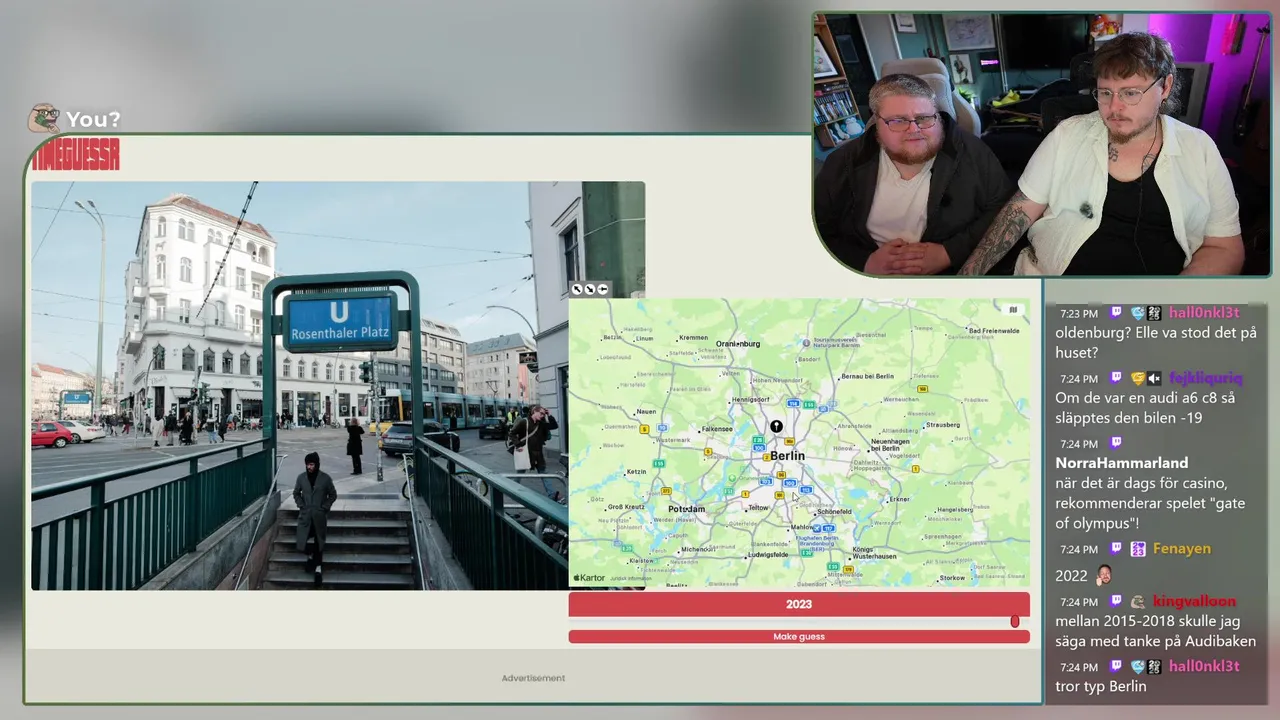Click the pin map icon beside arrows
The width and height of the screenshot is (1280, 720).
(603, 289)
